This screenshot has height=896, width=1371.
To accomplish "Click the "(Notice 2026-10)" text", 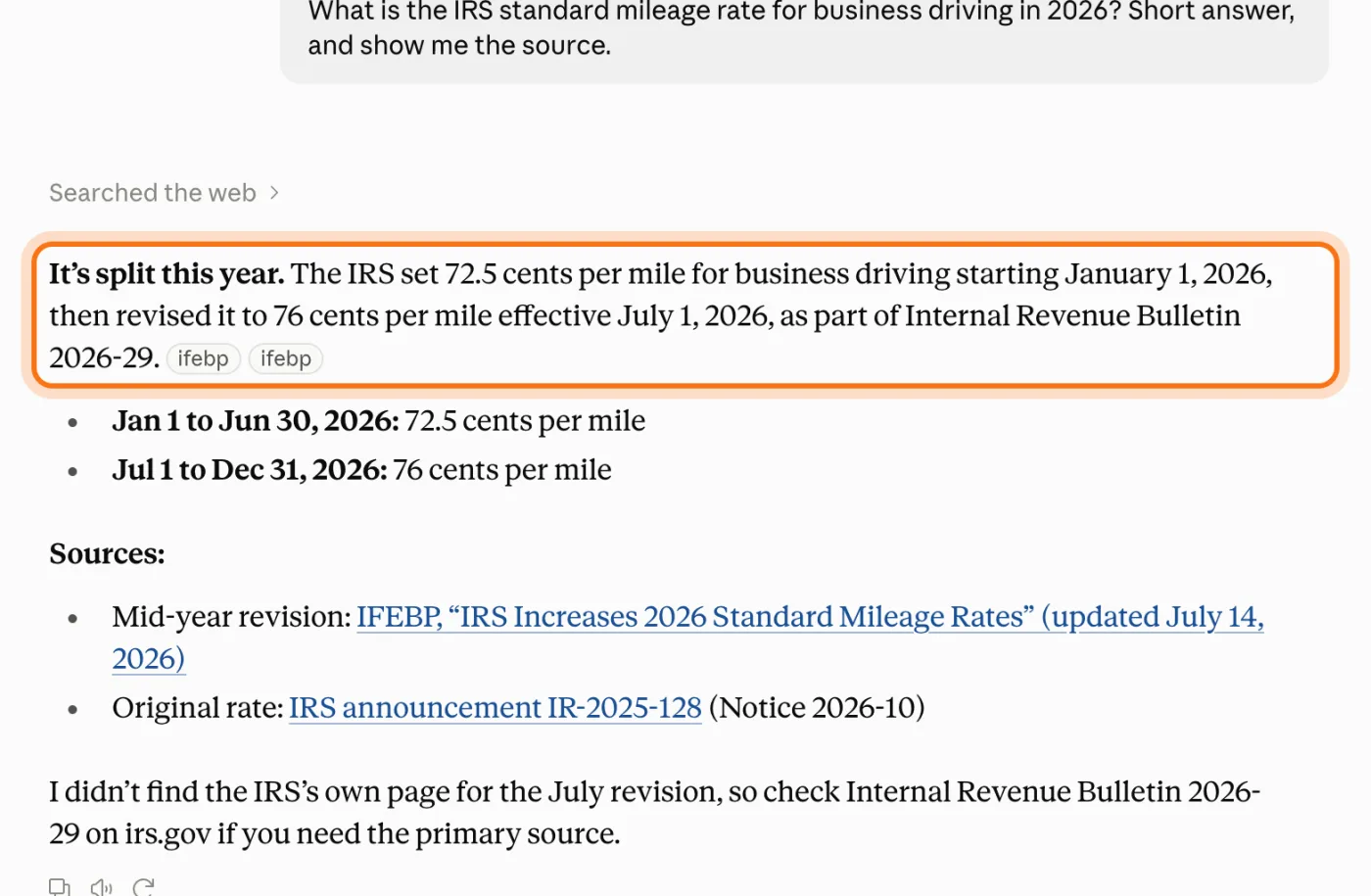I will coord(817,707).
